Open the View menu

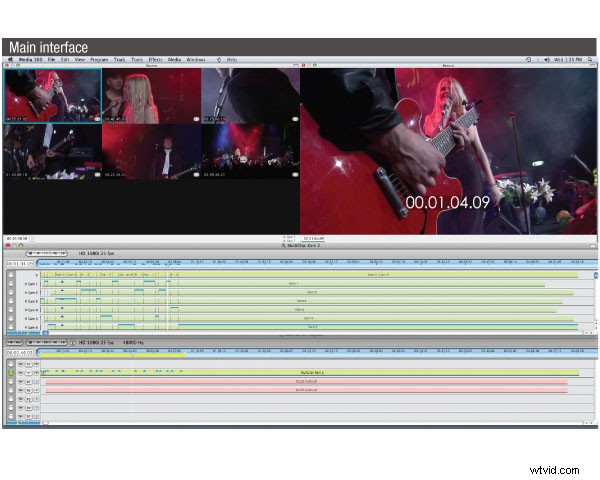[80, 60]
